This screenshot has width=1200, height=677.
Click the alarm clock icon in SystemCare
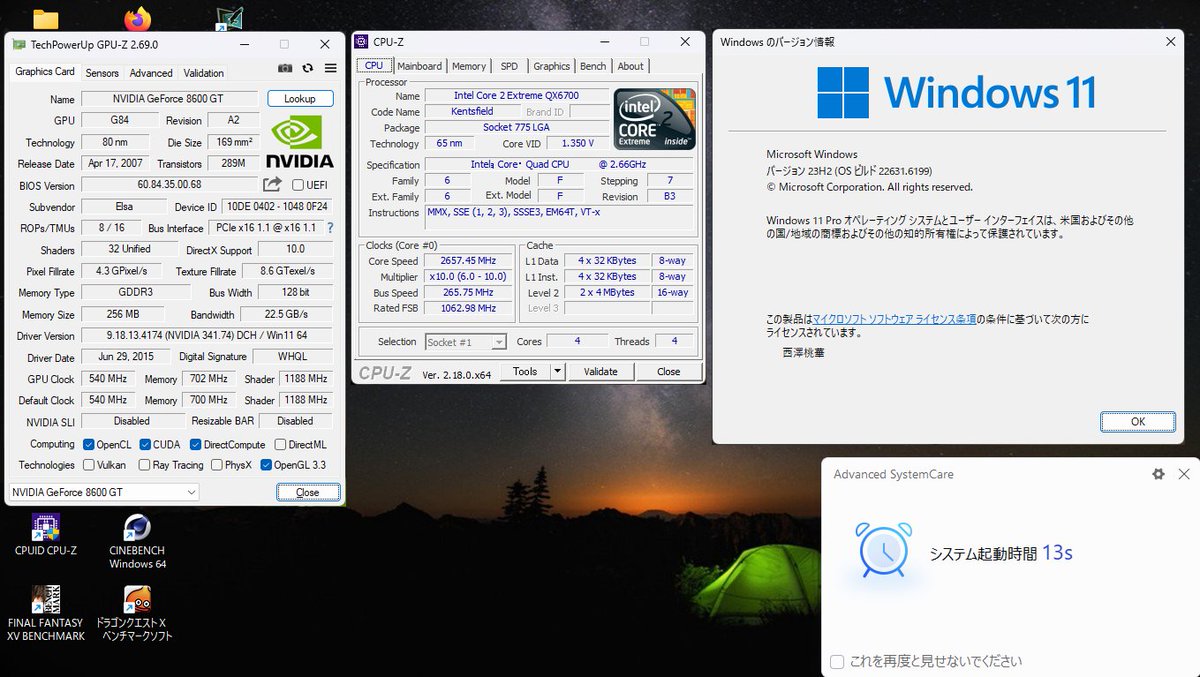(883, 551)
